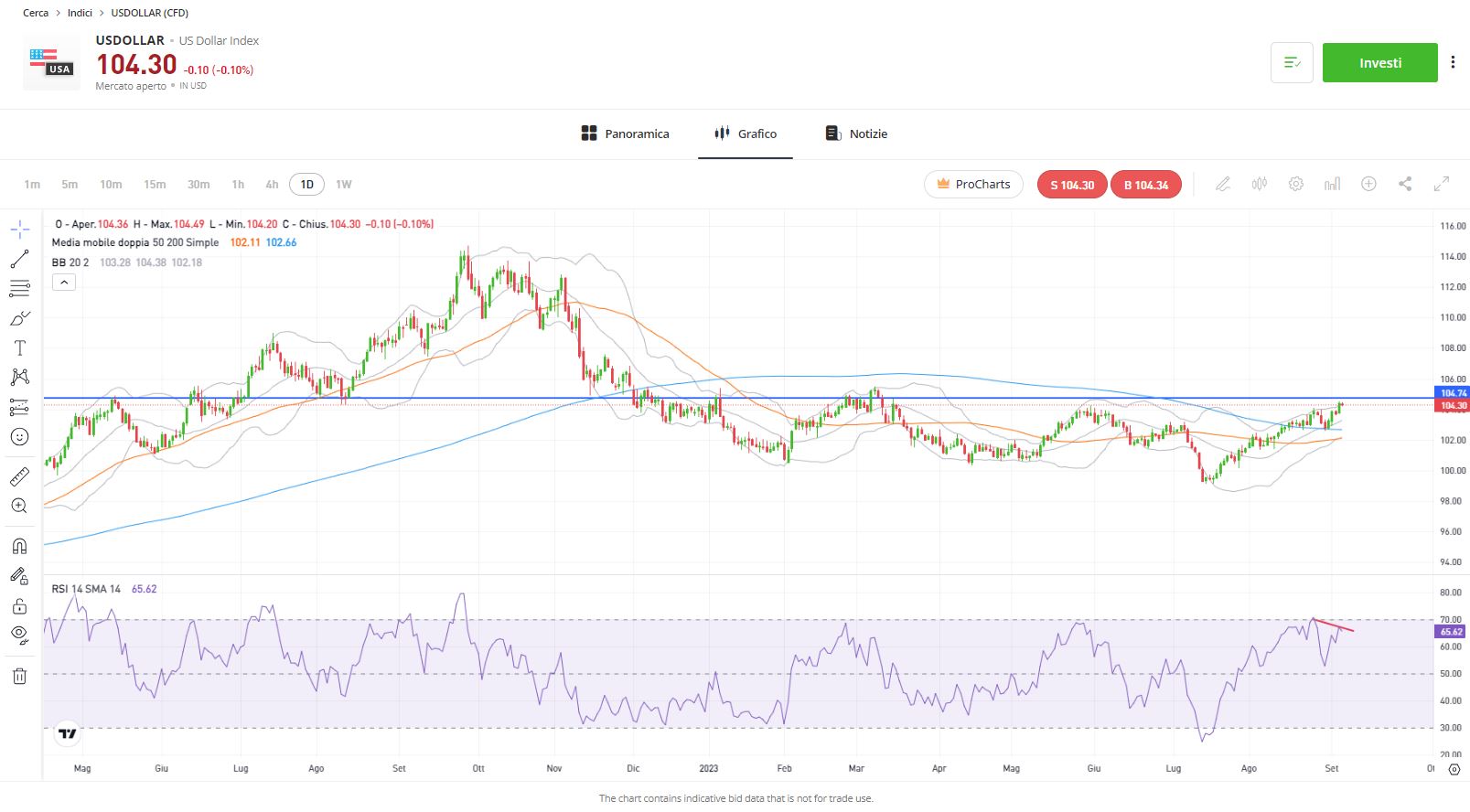The image size is (1470, 812).
Task: Open the Fibonacci retracement tool
Action: click(x=19, y=289)
